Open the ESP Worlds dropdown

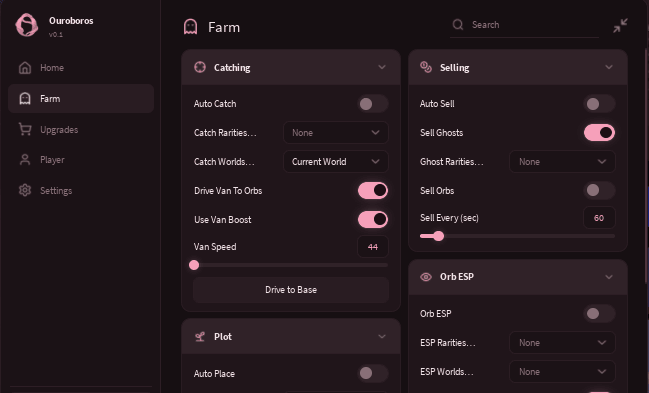[562, 371]
